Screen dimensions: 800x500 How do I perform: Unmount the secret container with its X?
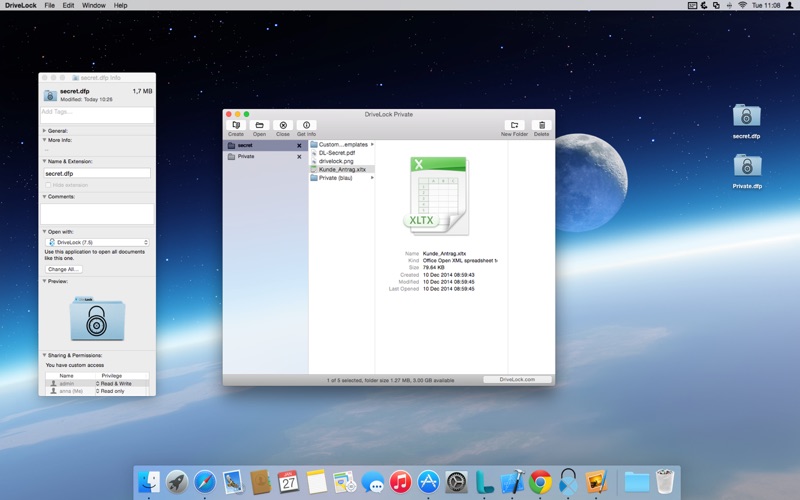(x=299, y=145)
